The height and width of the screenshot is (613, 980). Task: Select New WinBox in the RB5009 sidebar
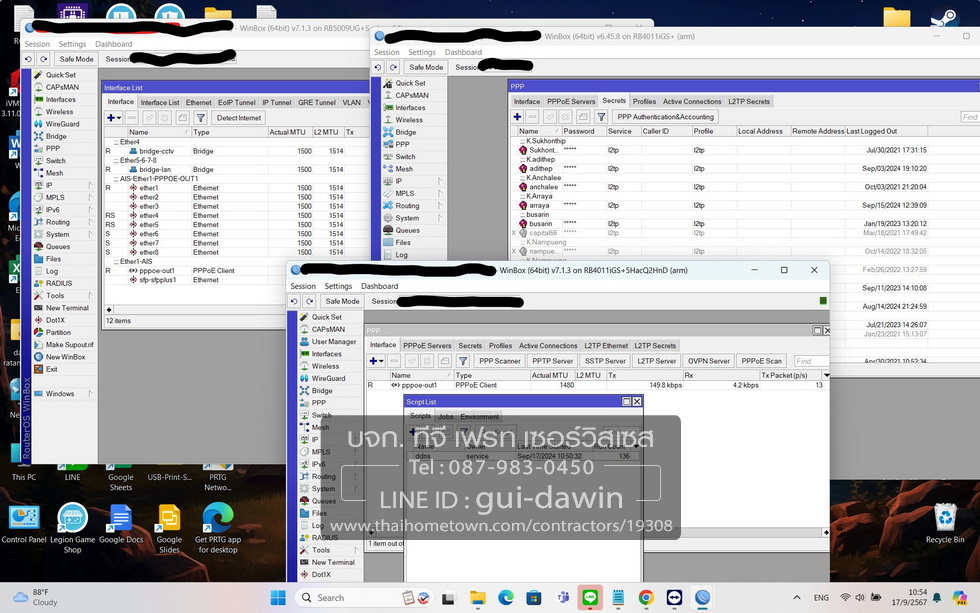click(65, 357)
